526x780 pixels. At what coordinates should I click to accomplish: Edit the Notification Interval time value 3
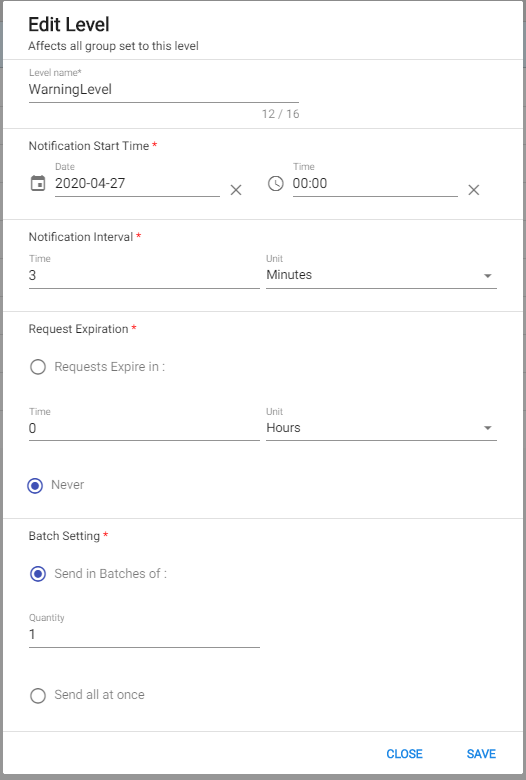[144, 275]
